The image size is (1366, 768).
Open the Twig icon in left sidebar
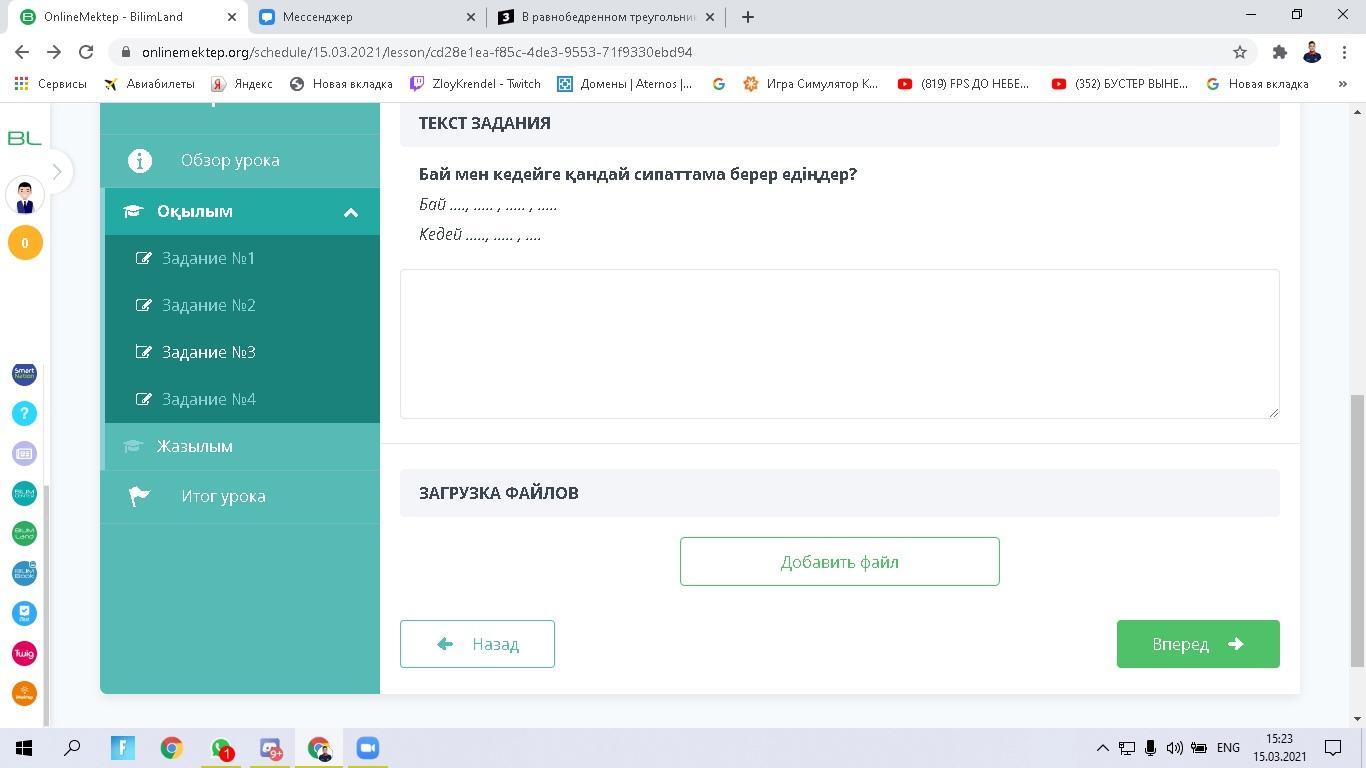tap(24, 653)
